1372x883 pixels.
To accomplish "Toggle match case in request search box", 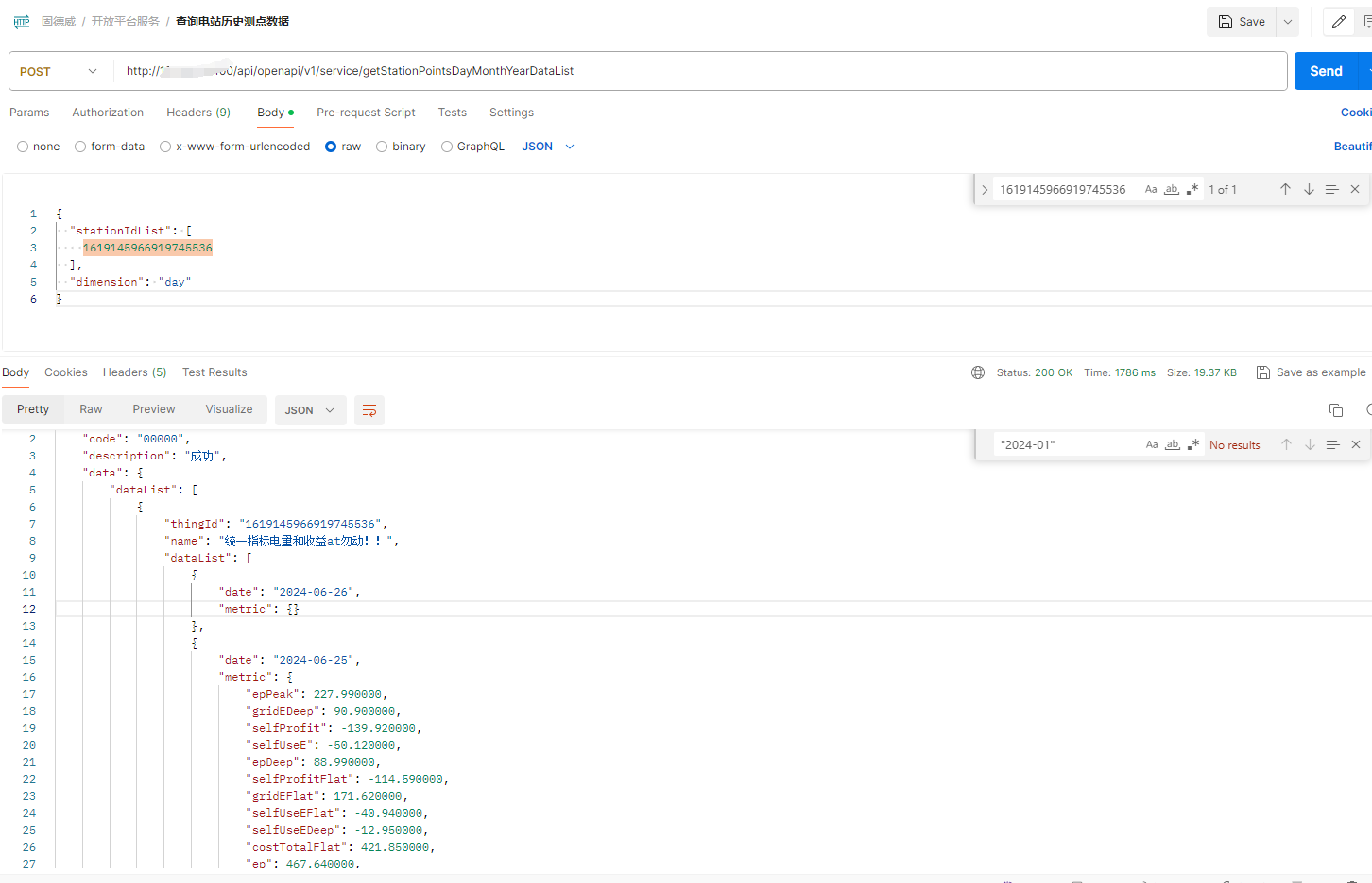I will tap(1151, 189).
